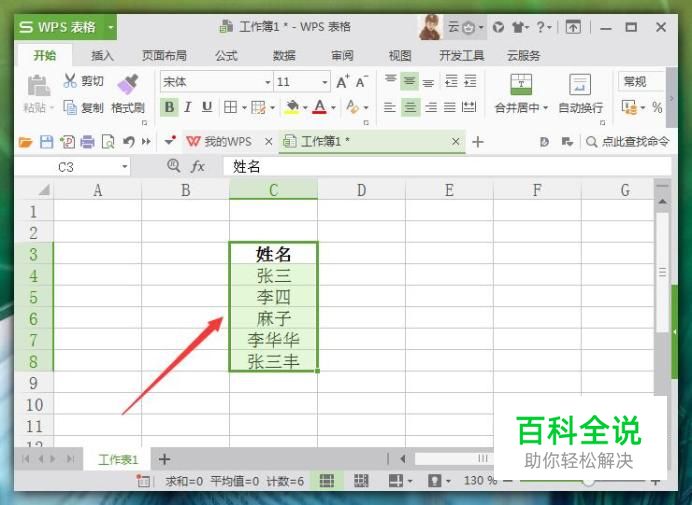The height and width of the screenshot is (505, 692).
Task: Click the Paste clipboard icon
Action: [x=39, y=85]
